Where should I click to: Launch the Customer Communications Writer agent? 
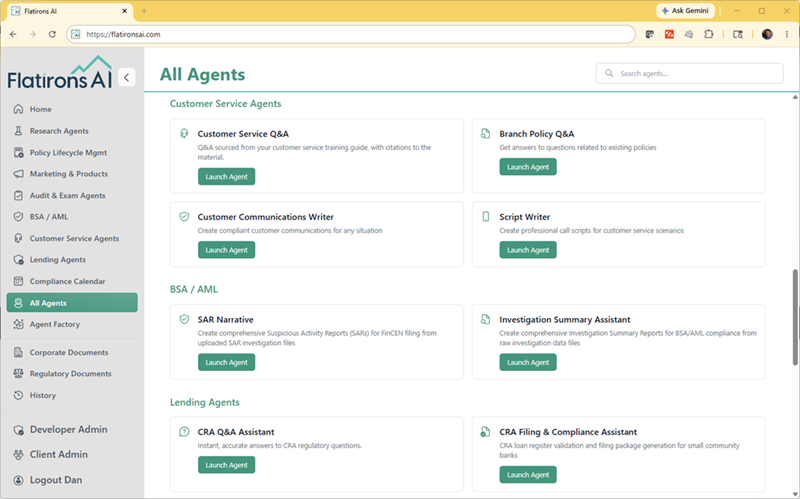click(x=227, y=250)
